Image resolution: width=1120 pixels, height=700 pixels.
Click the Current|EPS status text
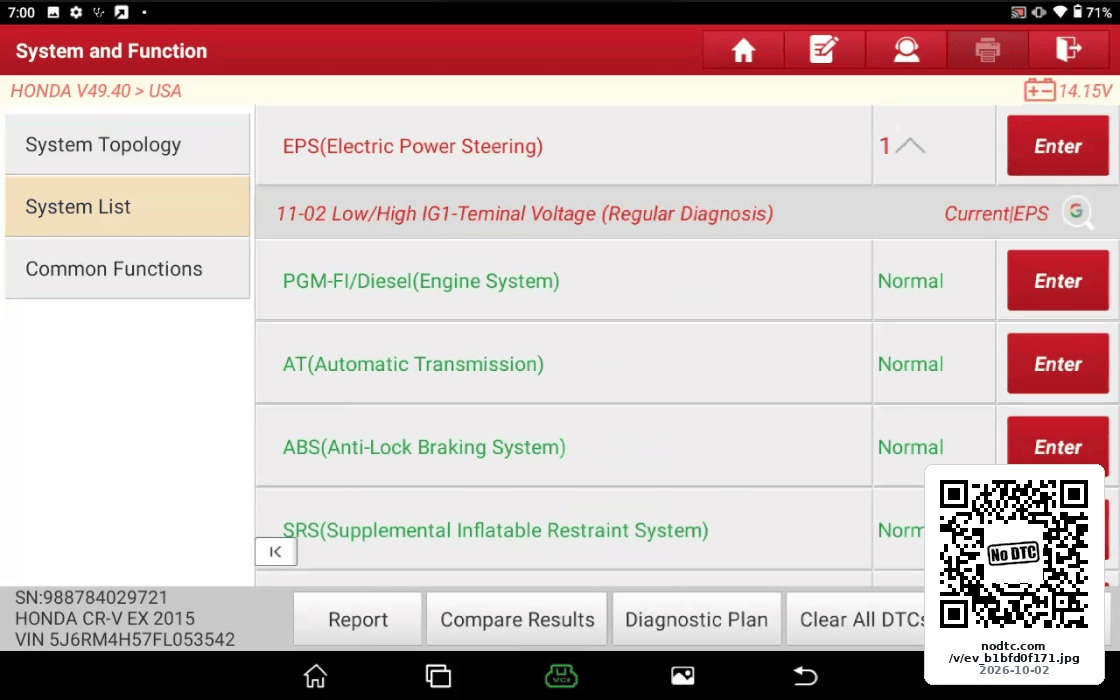tap(996, 214)
